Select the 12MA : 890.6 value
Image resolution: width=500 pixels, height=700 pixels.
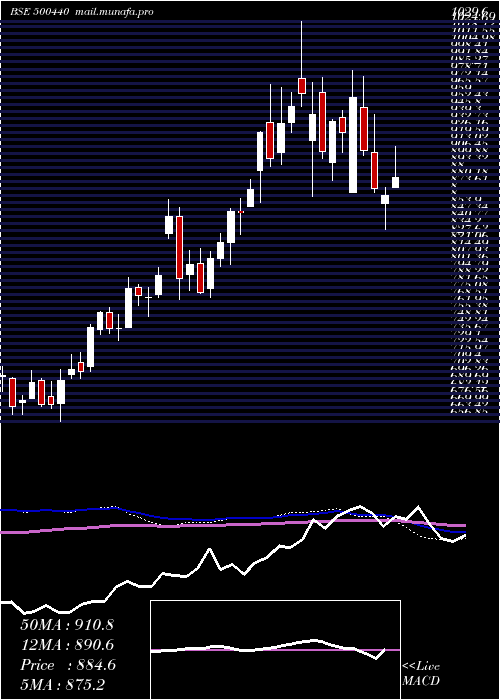(67, 645)
